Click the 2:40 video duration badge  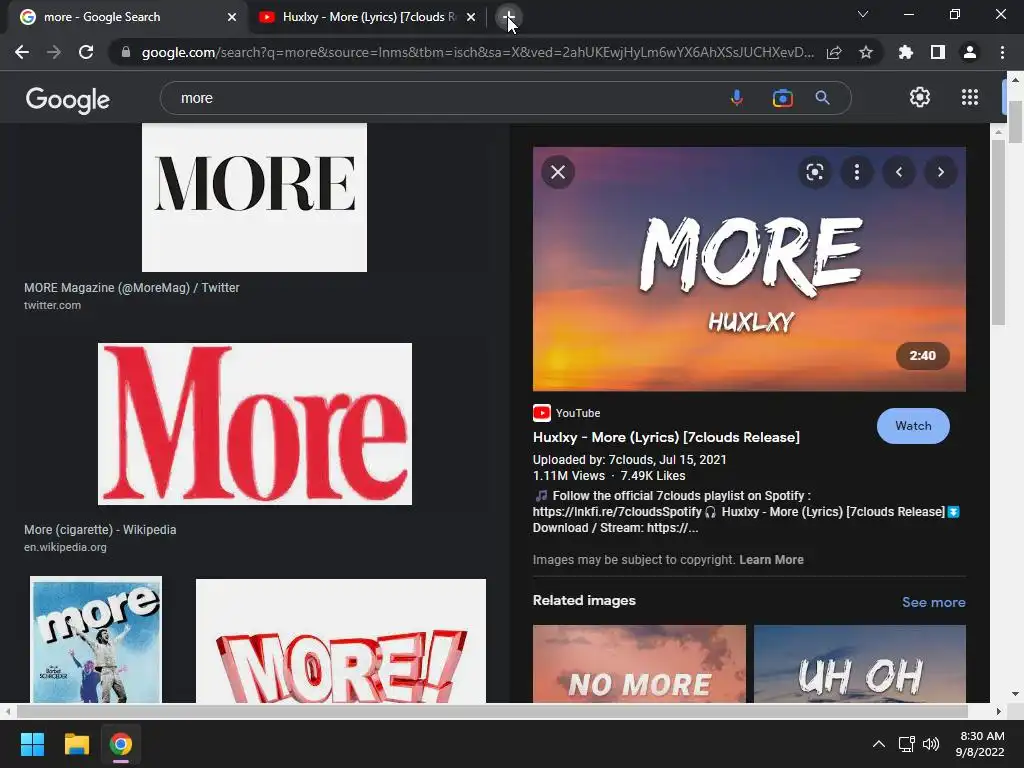[922, 356]
